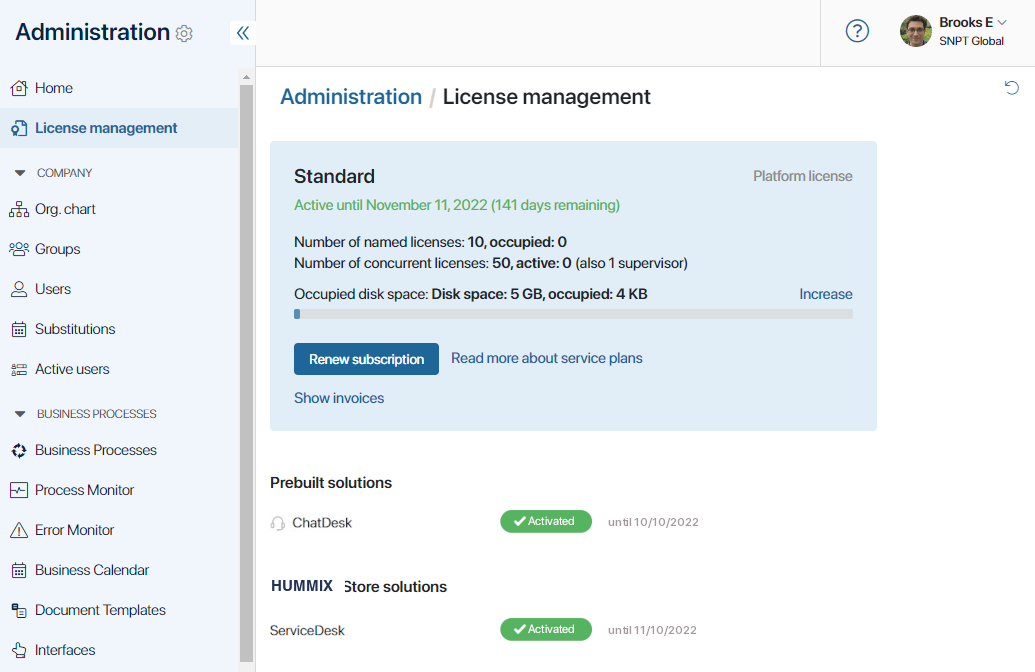Click the sidebar vertical scrollbar thumb
The width and height of the screenshot is (1035, 672).
pyautogui.click(x=246, y=373)
